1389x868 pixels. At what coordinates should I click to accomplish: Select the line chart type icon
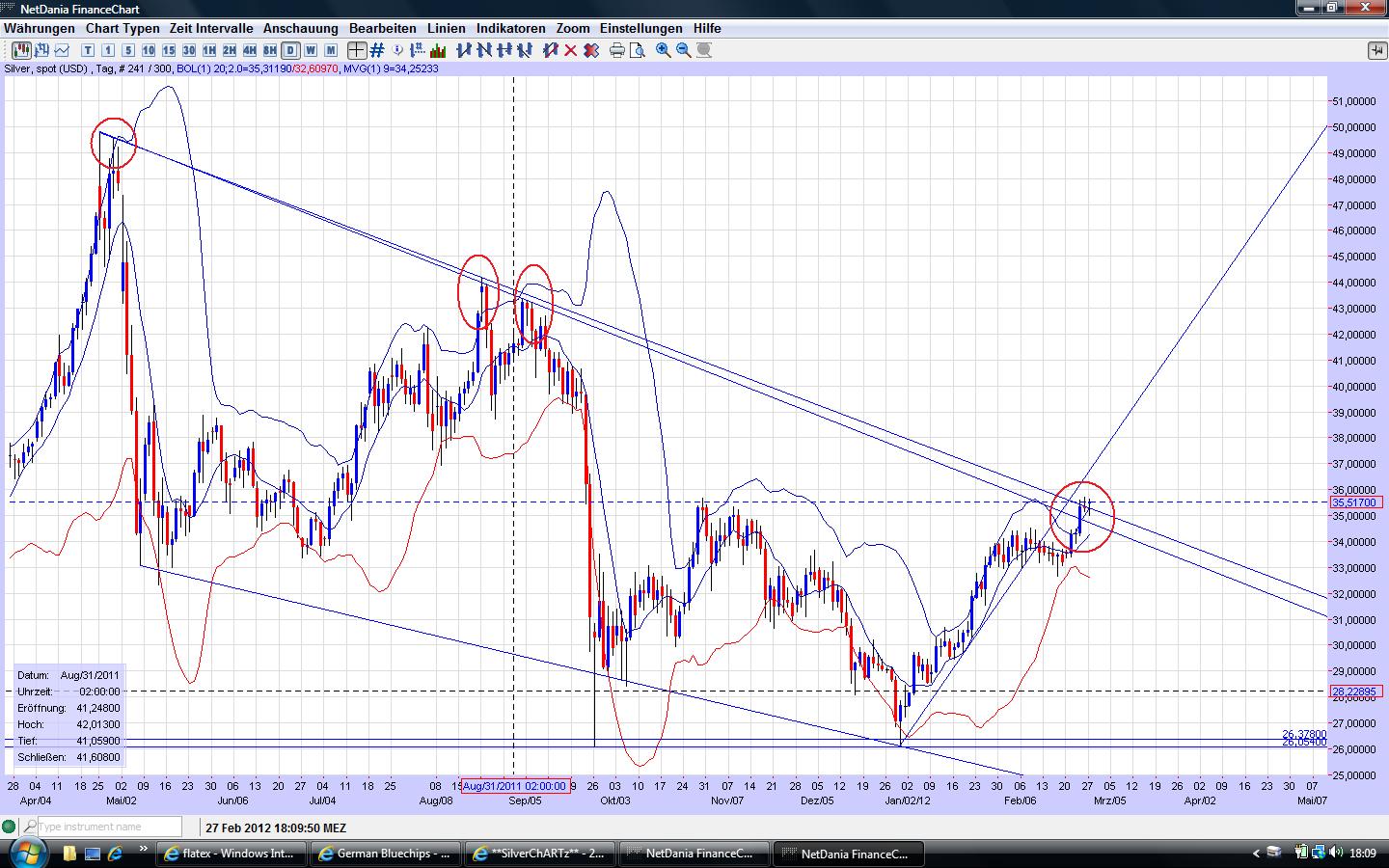pyautogui.click(x=64, y=50)
